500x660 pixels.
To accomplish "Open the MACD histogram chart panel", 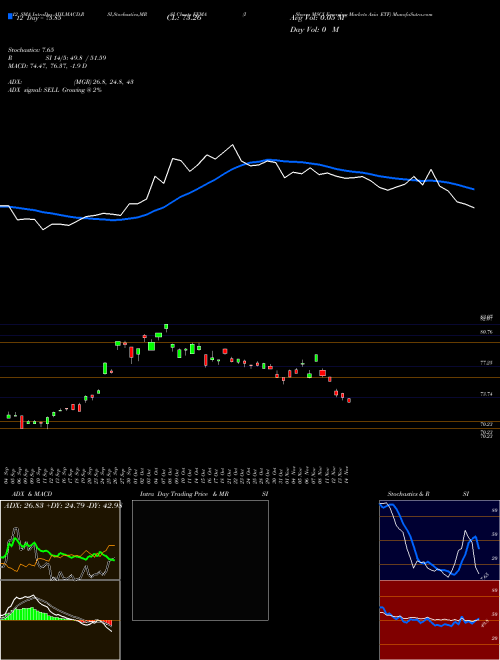I will (60, 620).
